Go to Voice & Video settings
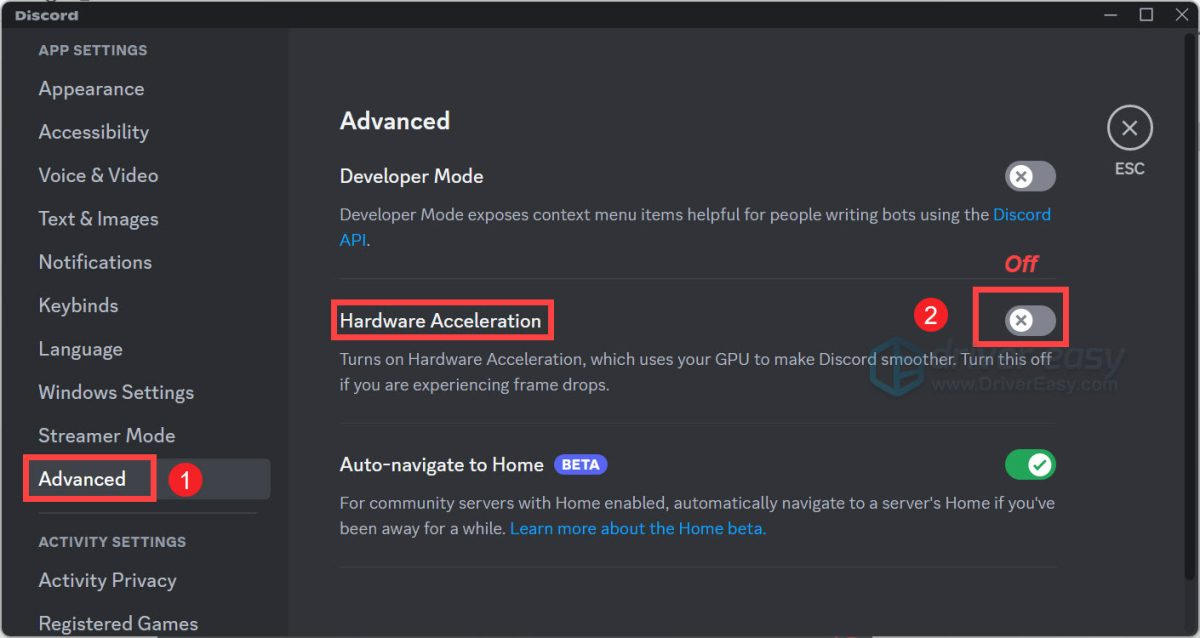The width and height of the screenshot is (1200, 638). (x=98, y=175)
